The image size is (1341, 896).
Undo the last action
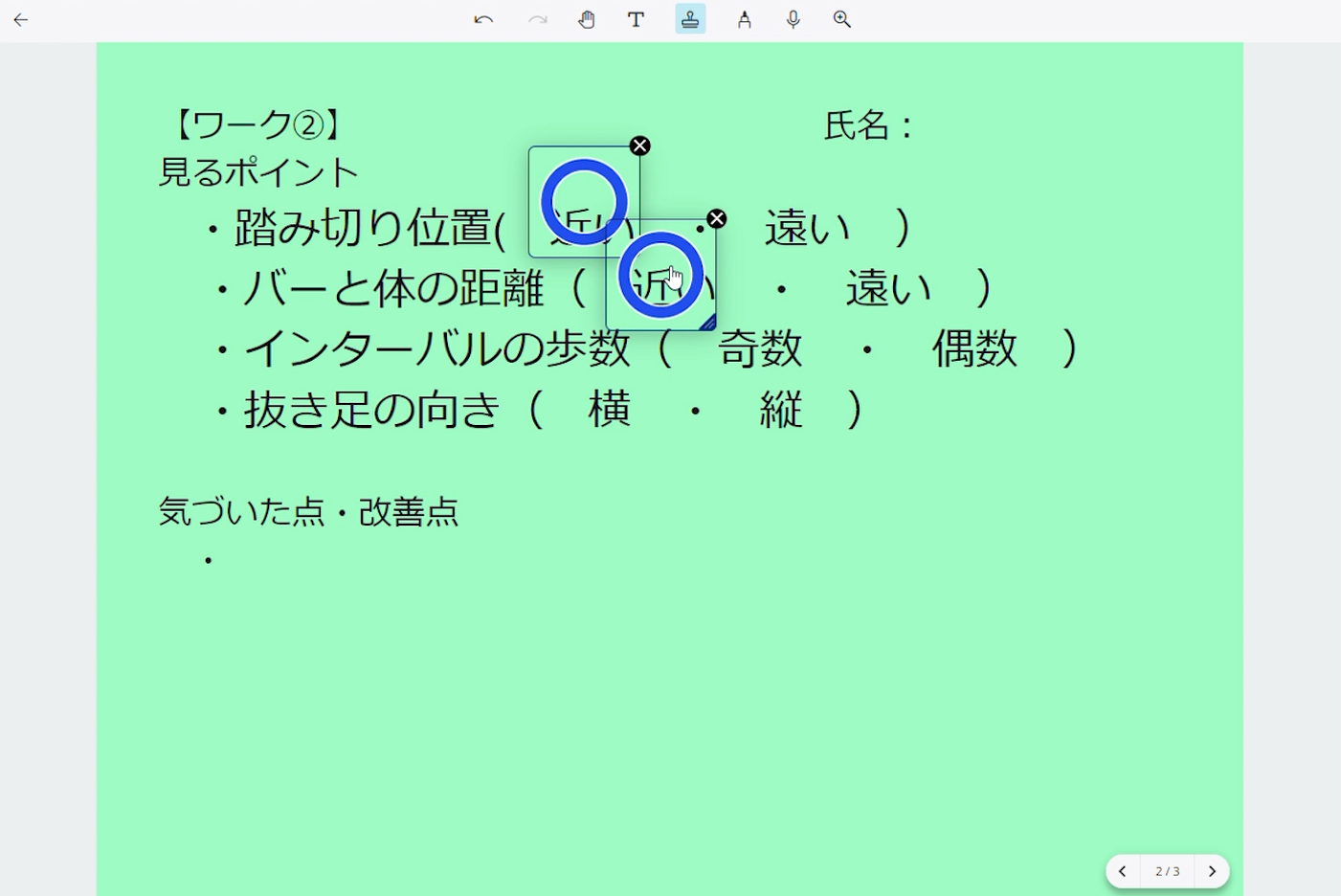[x=483, y=19]
